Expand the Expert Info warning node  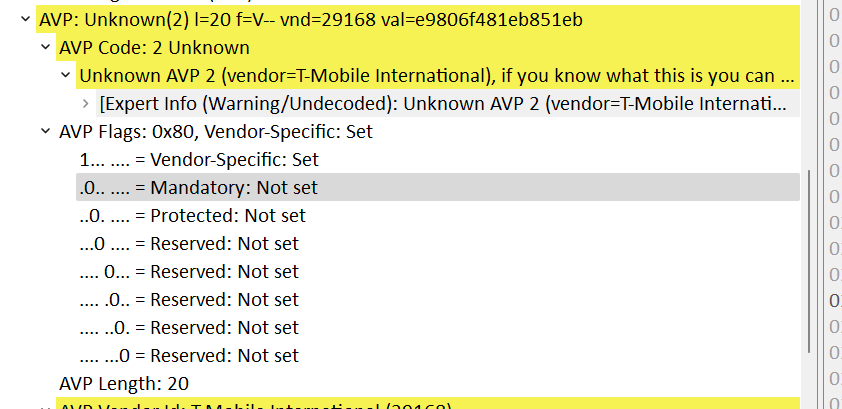pos(85,103)
